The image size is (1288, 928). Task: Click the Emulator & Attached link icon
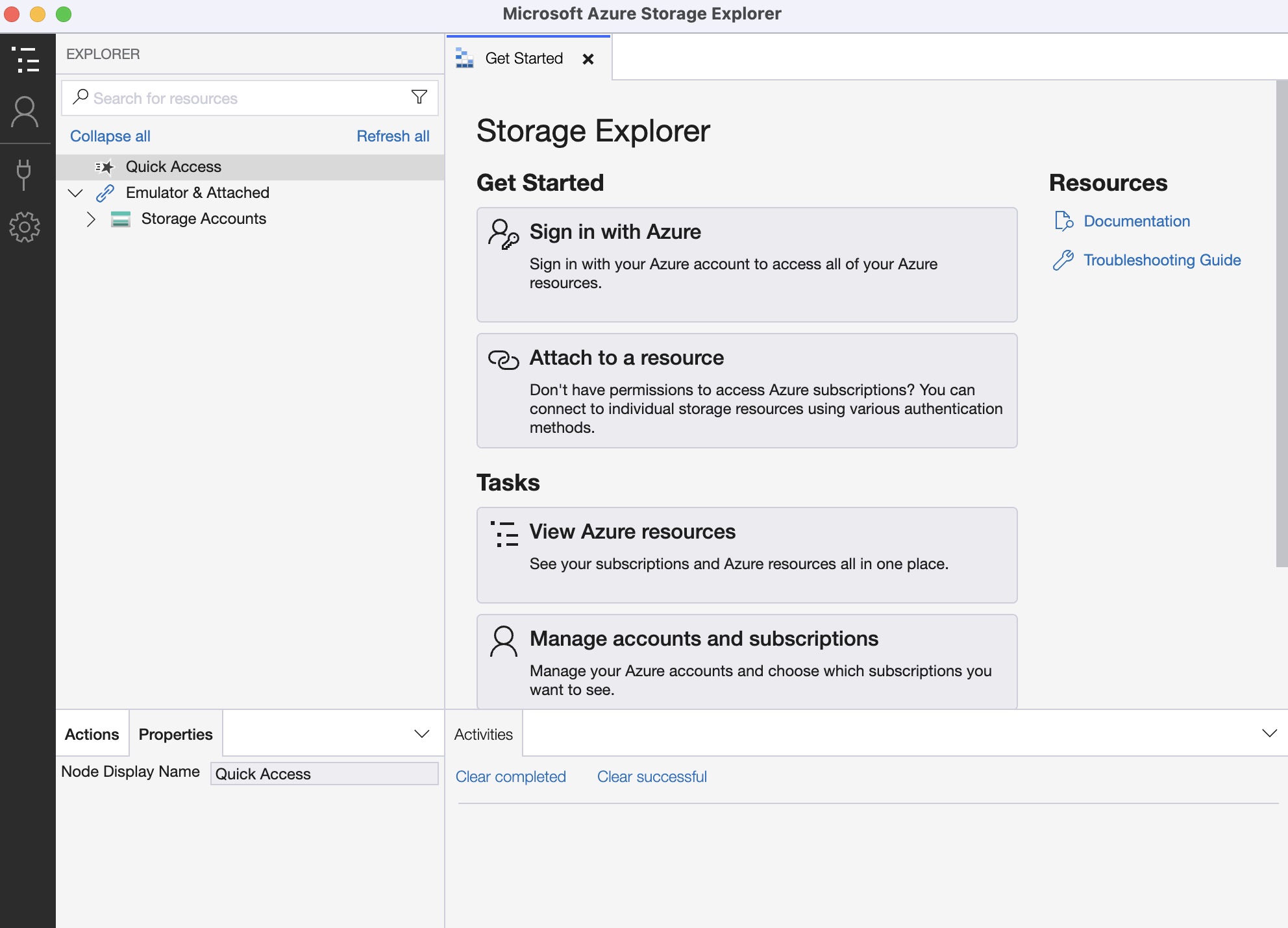click(x=105, y=193)
